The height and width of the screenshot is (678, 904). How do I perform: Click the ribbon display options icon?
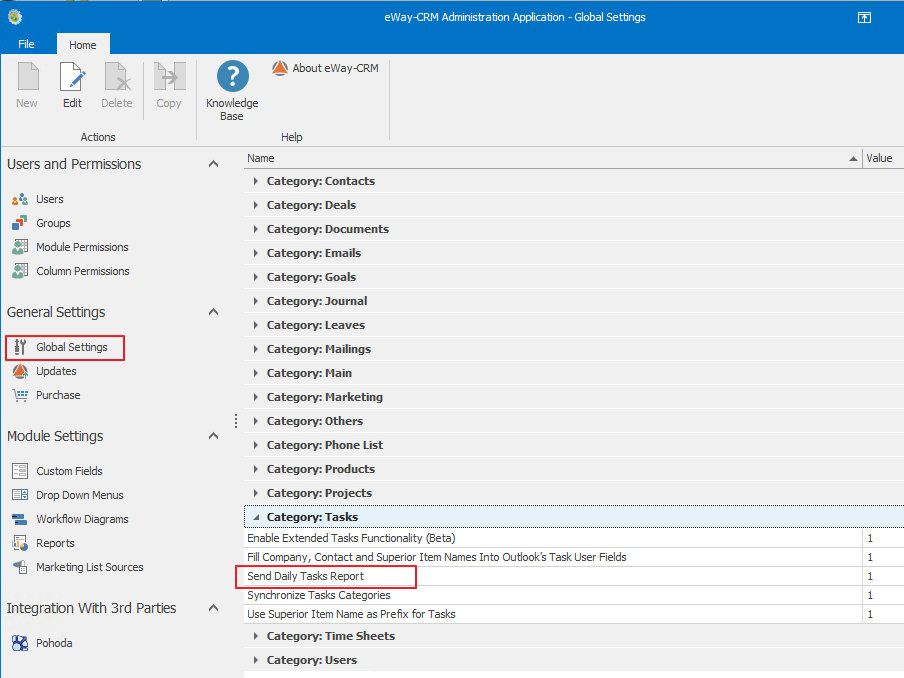click(x=864, y=17)
